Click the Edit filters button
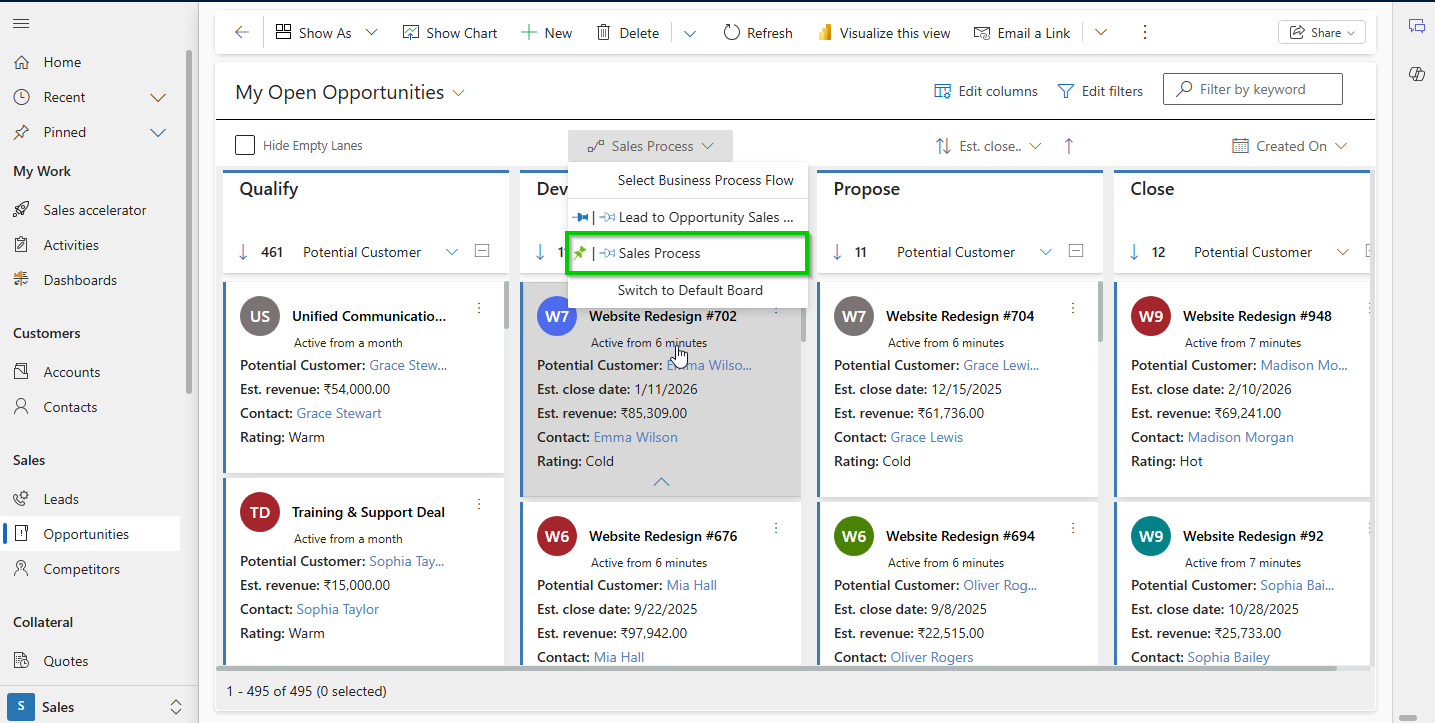The image size is (1435, 723). click(x=1100, y=90)
